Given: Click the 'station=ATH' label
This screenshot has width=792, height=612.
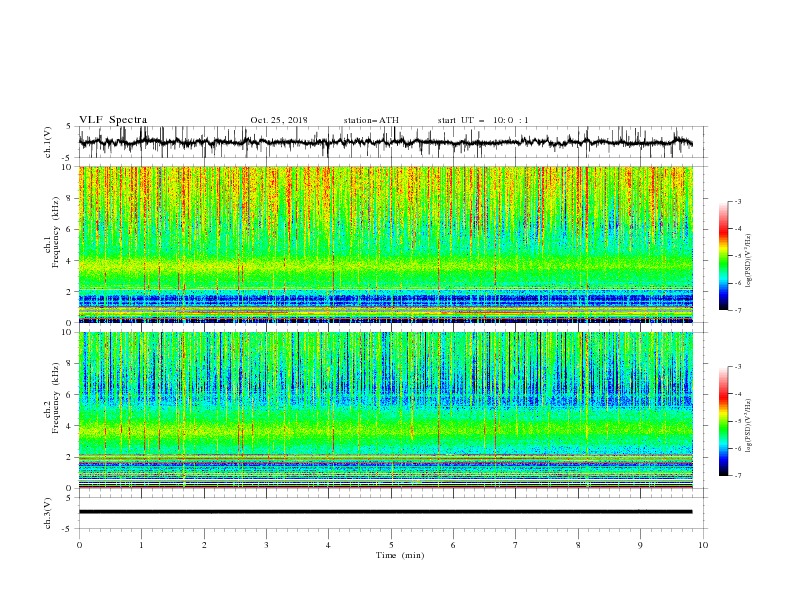Looking at the screenshot, I should click(371, 120).
